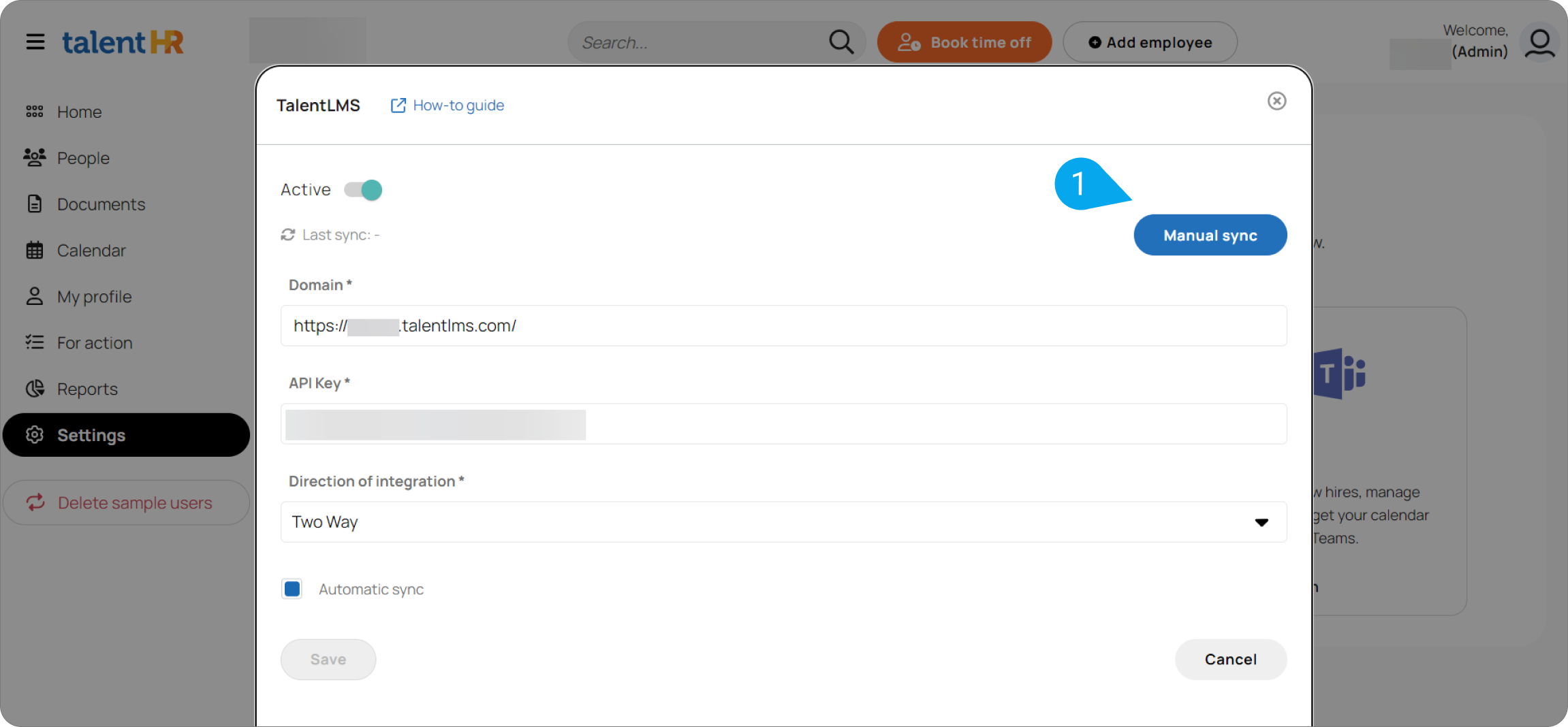Click the For action checklist icon
The height and width of the screenshot is (727, 1568).
(35, 342)
